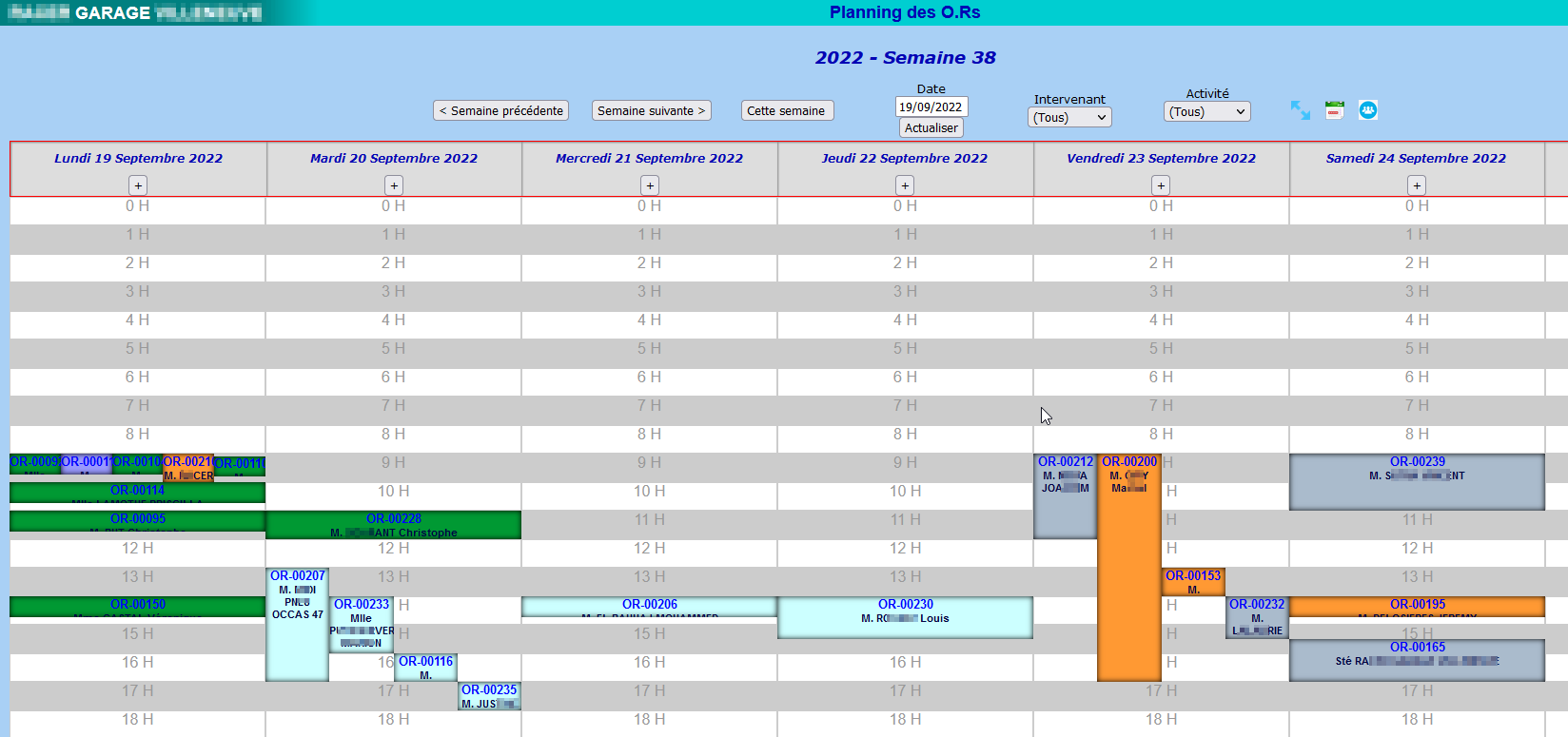Image resolution: width=1568 pixels, height=737 pixels.
Task: Click the blue expand arrows icon
Action: click(1300, 110)
